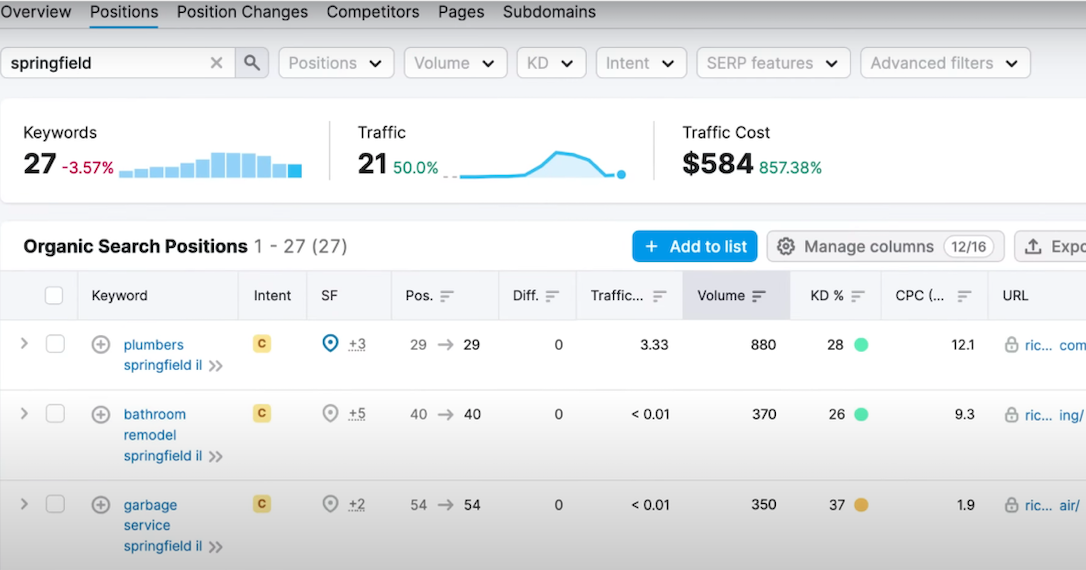The width and height of the screenshot is (1086, 570).
Task: Click plus icon beside bathroom remodel keyword
Action: coord(100,414)
